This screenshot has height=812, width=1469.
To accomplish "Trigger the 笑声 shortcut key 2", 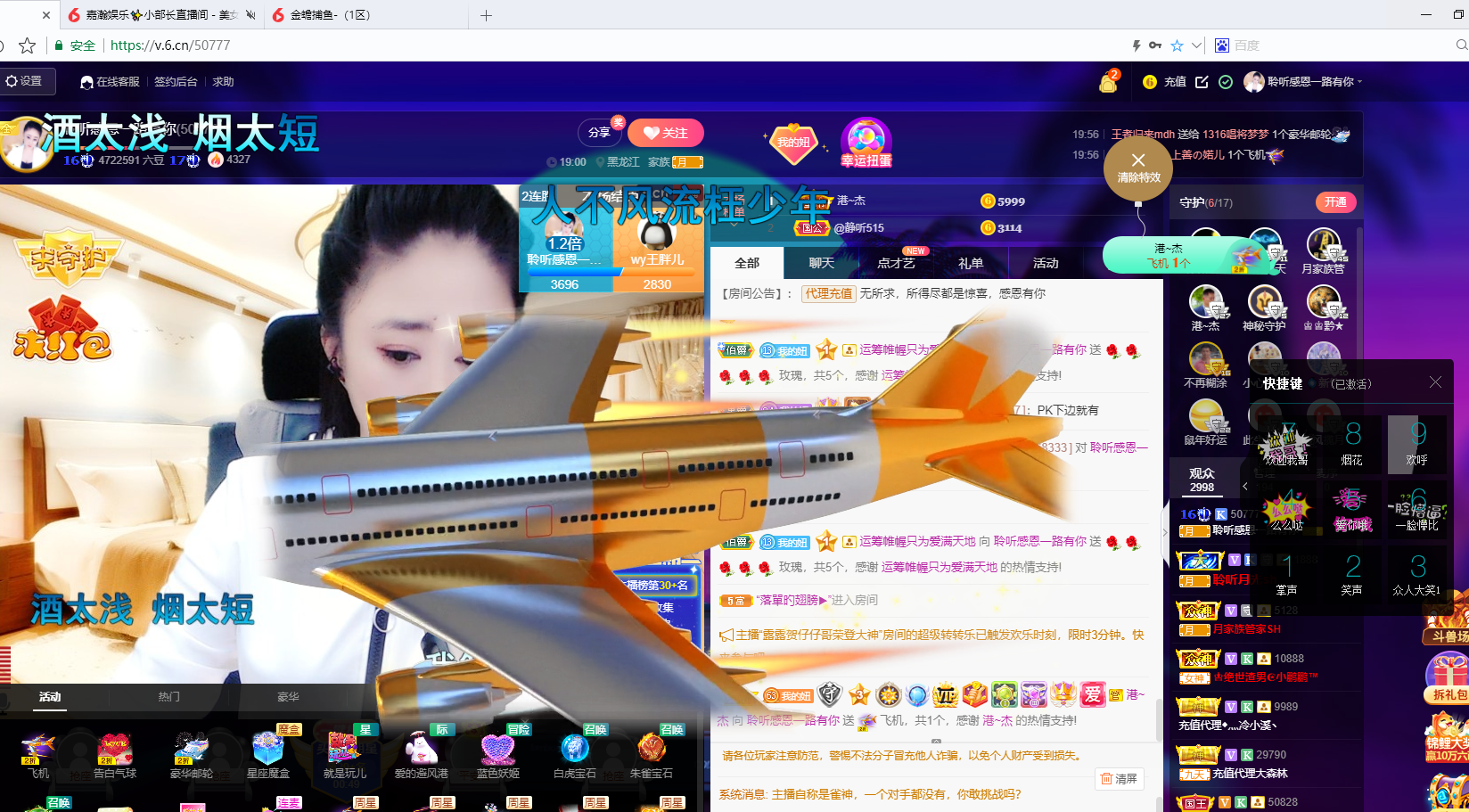I will pos(1352,573).
